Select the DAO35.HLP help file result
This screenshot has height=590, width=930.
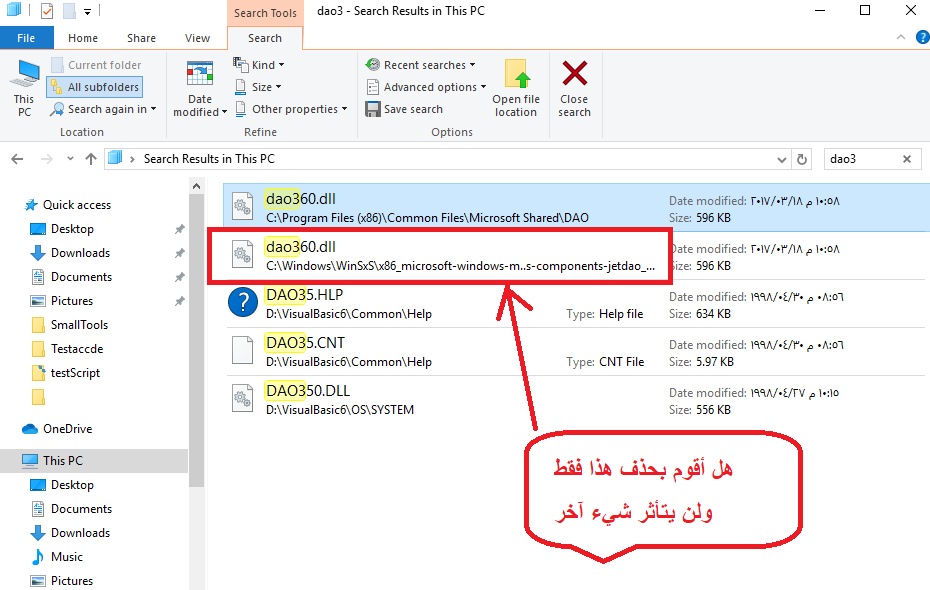(x=577, y=304)
